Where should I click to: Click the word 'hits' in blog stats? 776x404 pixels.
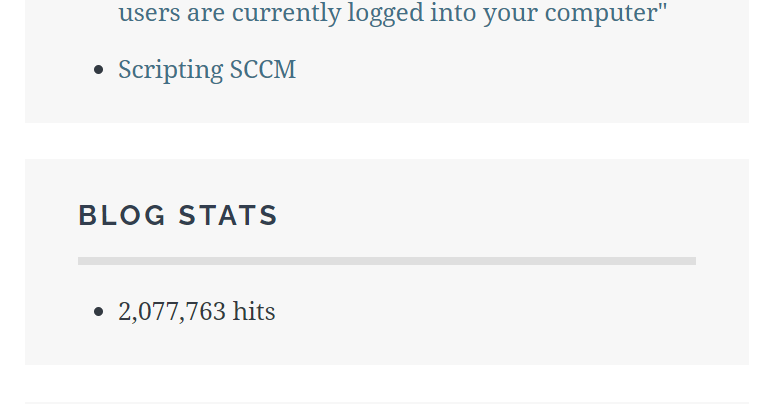(254, 312)
